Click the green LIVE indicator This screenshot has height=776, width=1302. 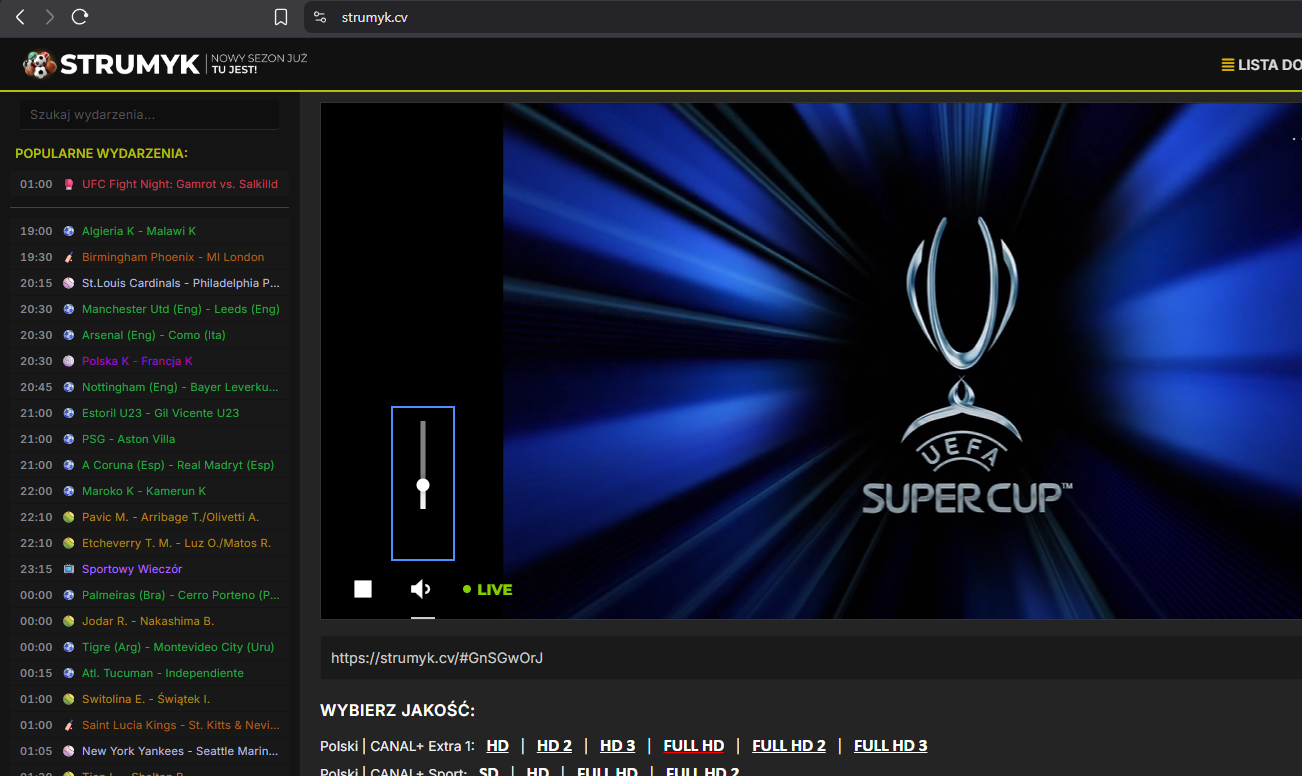coord(488,590)
